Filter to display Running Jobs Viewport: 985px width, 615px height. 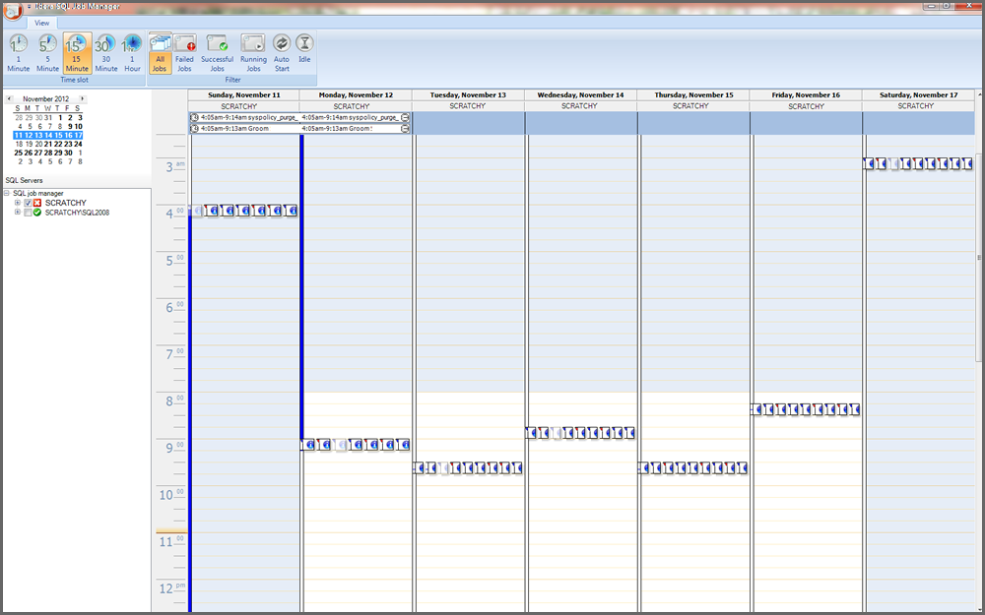[x=252, y=48]
